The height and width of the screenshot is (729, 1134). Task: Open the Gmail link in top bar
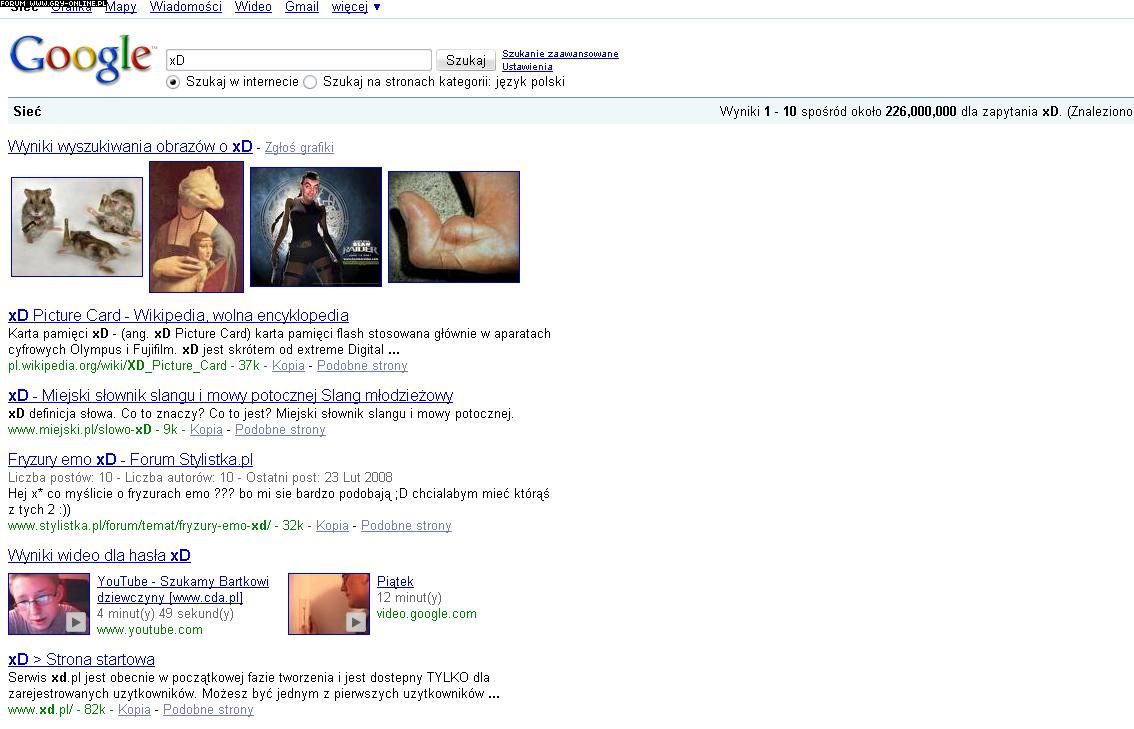pyautogui.click(x=302, y=7)
